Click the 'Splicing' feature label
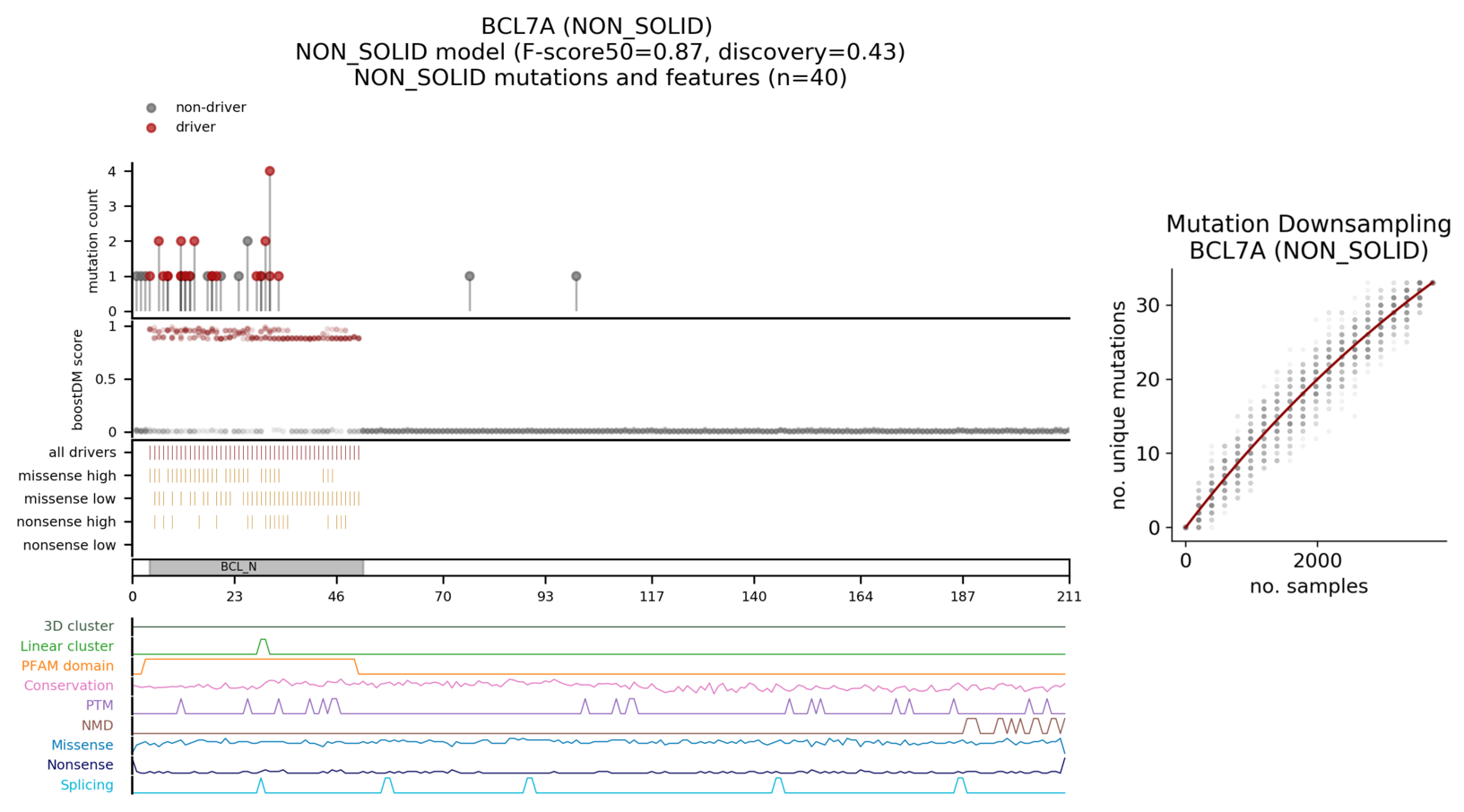 (x=87, y=785)
